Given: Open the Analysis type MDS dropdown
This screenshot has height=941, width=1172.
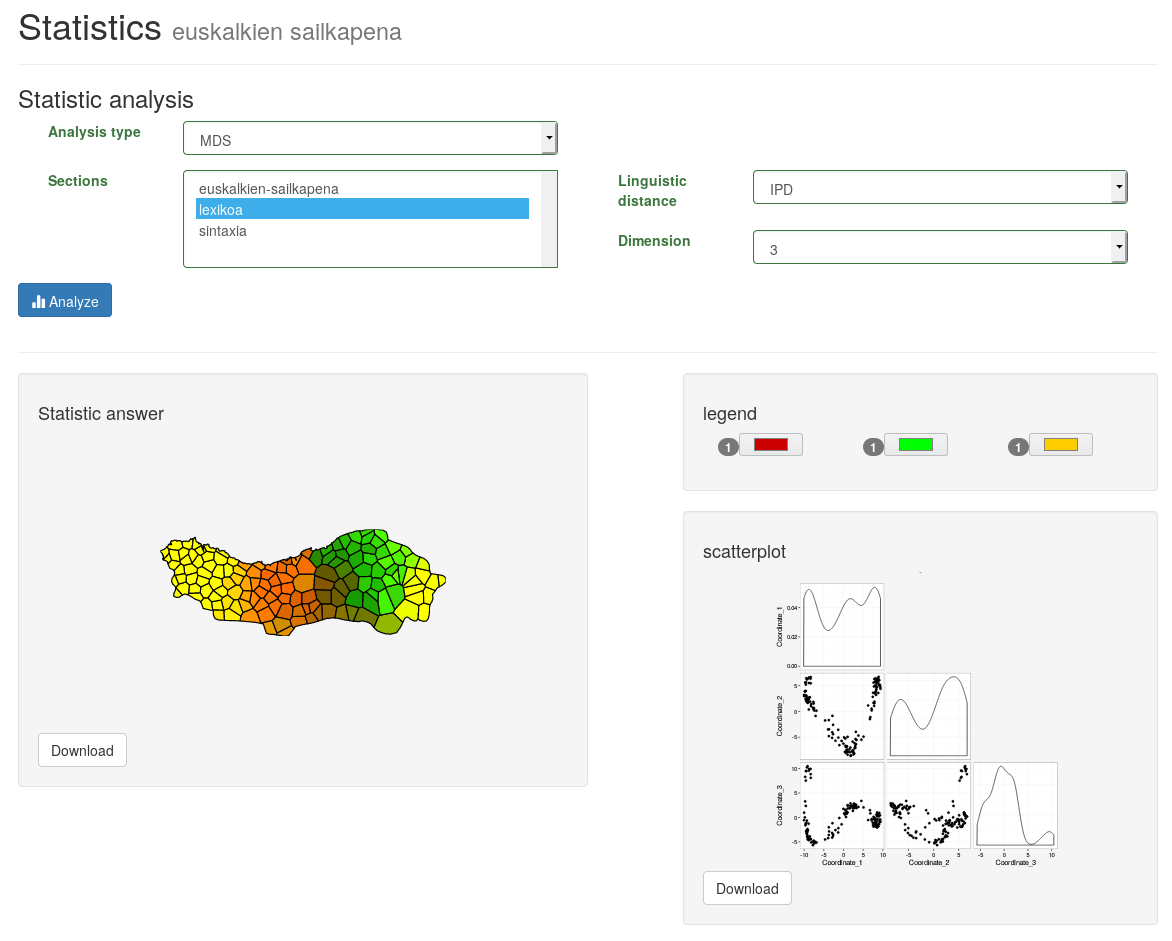Looking at the screenshot, I should [369, 139].
